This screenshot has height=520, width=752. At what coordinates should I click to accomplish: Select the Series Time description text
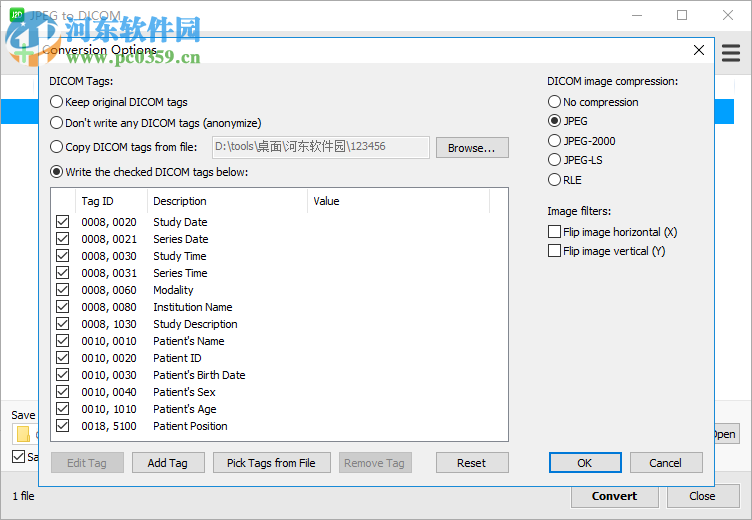coord(180,273)
